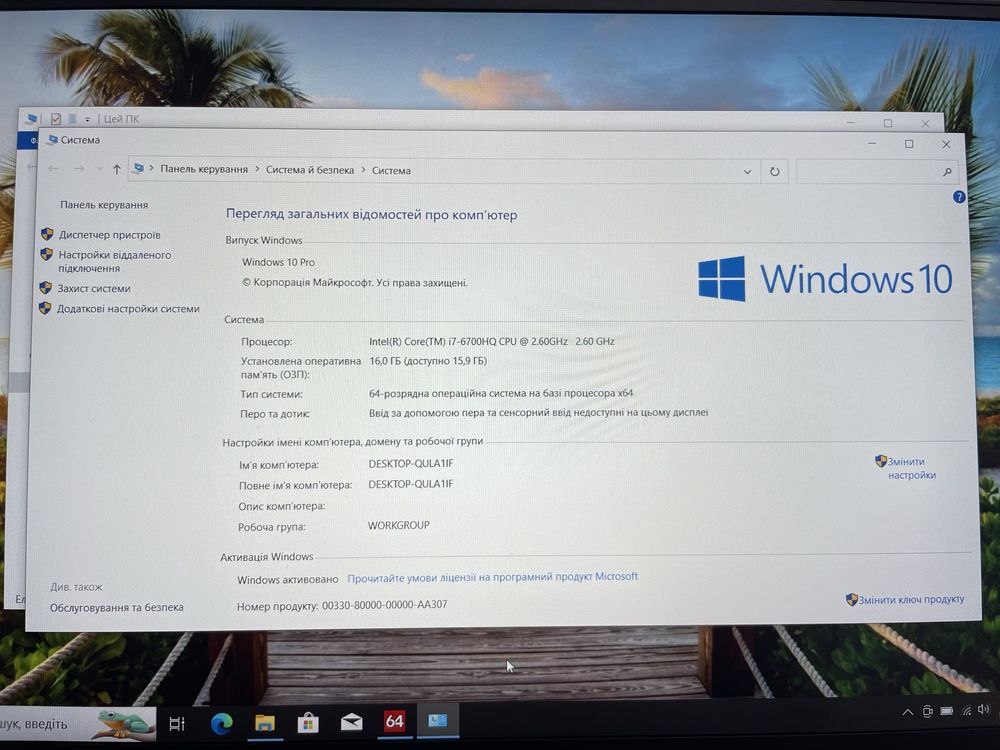Screen dimensions: 1000x750
Task: Open Обслуговування та безпека link
Action: [x=117, y=607]
